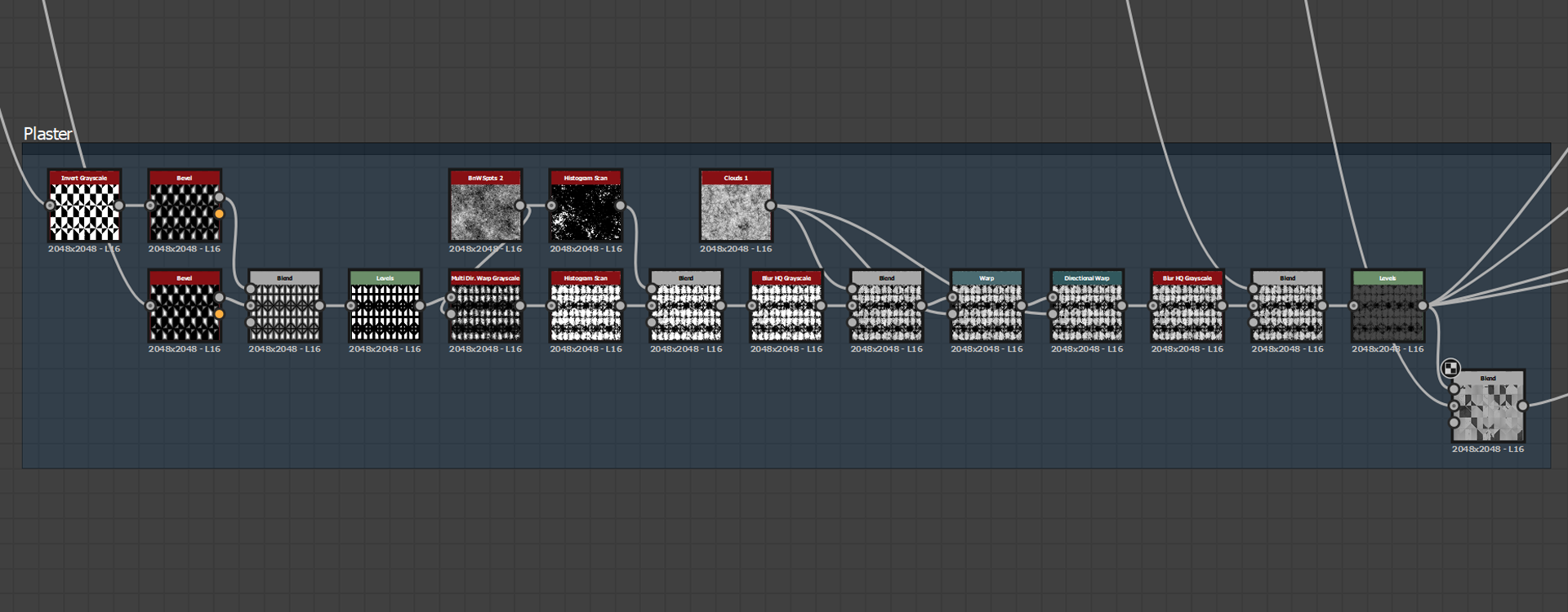Click the dark Levels node's output connector
Screen dimensions: 1568x612
click(1423, 306)
